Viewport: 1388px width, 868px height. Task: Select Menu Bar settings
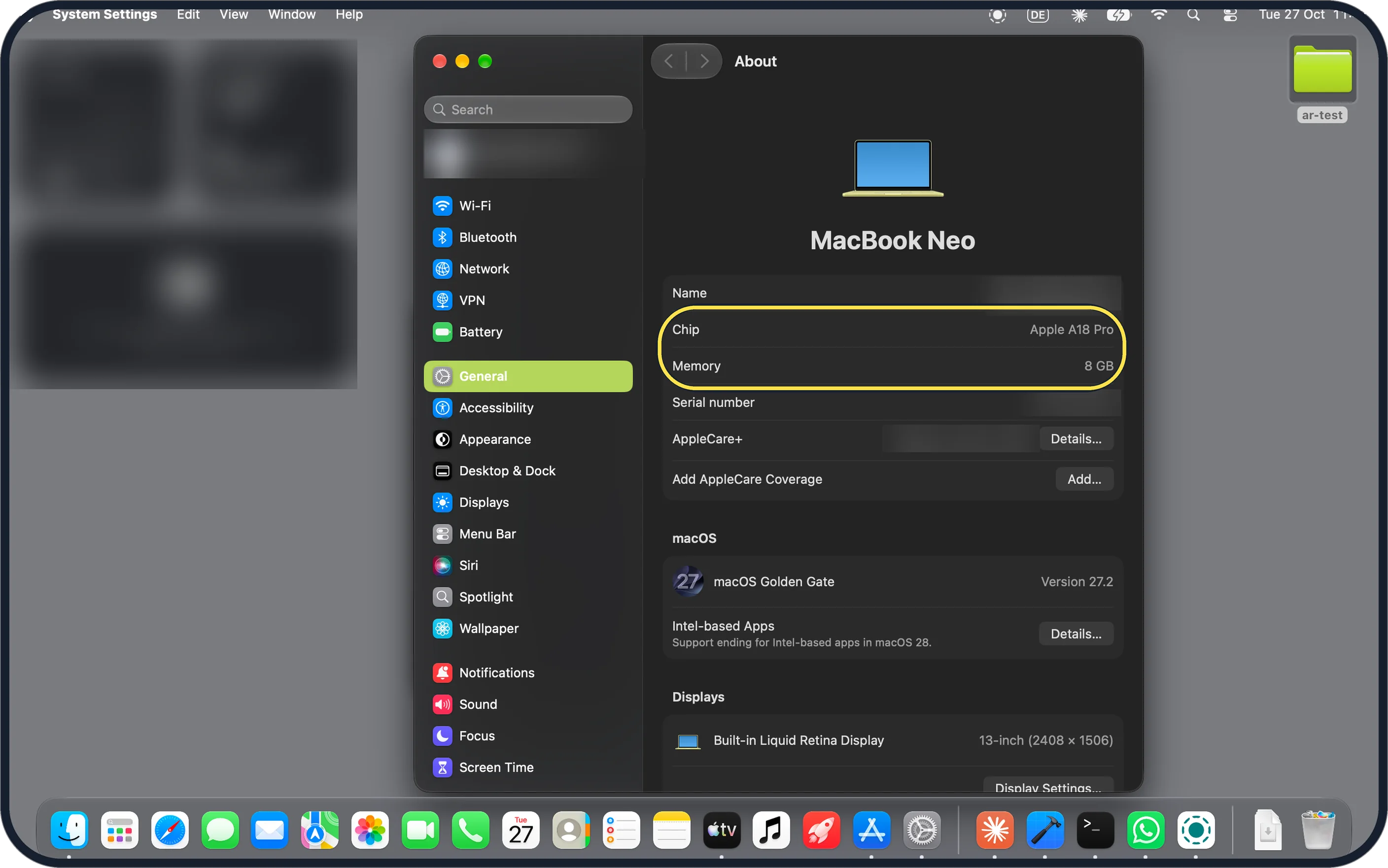click(528, 534)
